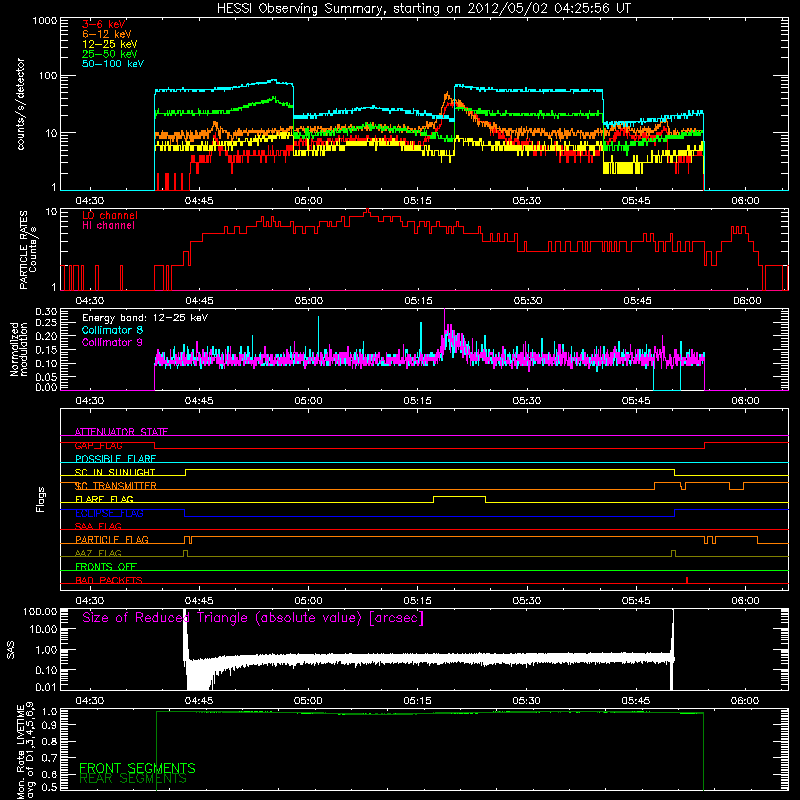This screenshot has height=800, width=800.
Task: Click the FLARE_FLAG label
Action: point(104,499)
